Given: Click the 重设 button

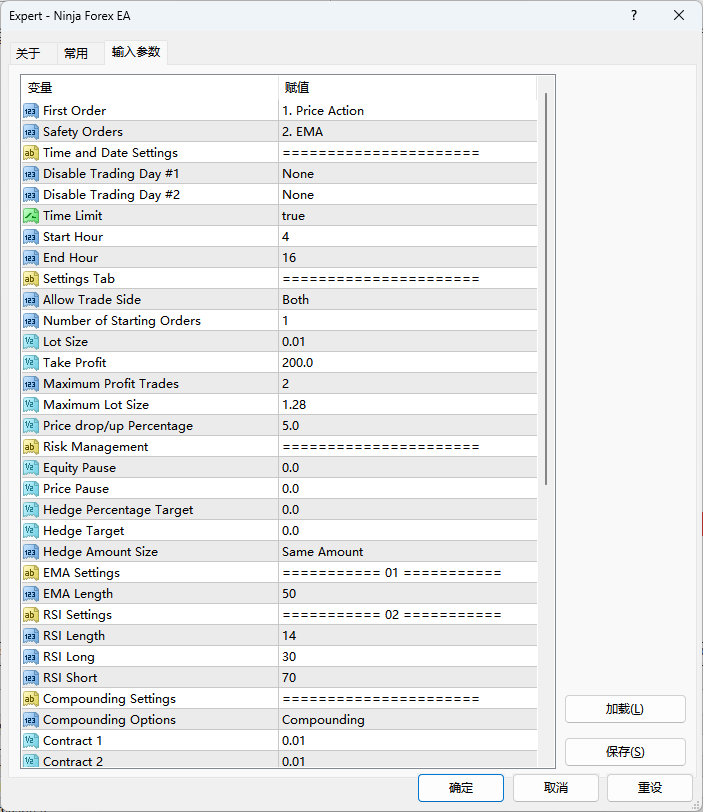Looking at the screenshot, I should (x=650, y=788).
